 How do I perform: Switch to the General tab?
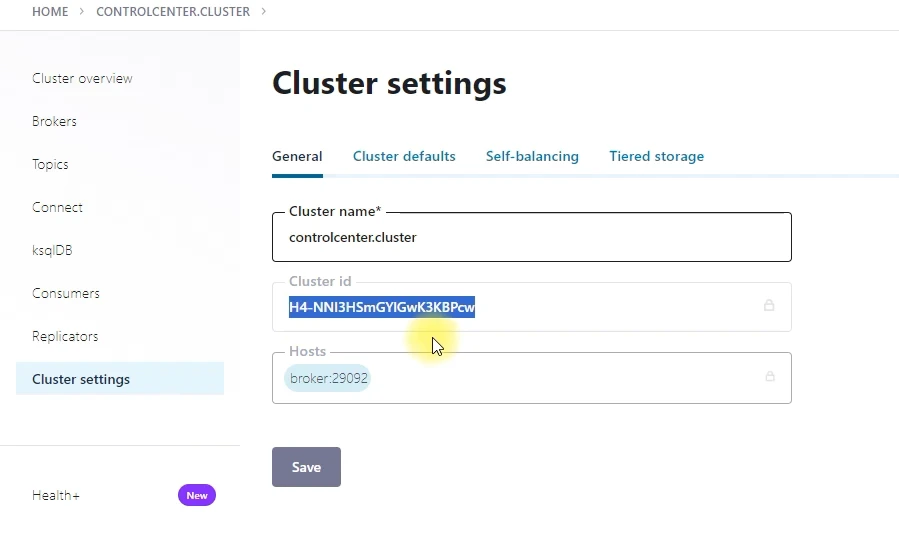point(297,157)
